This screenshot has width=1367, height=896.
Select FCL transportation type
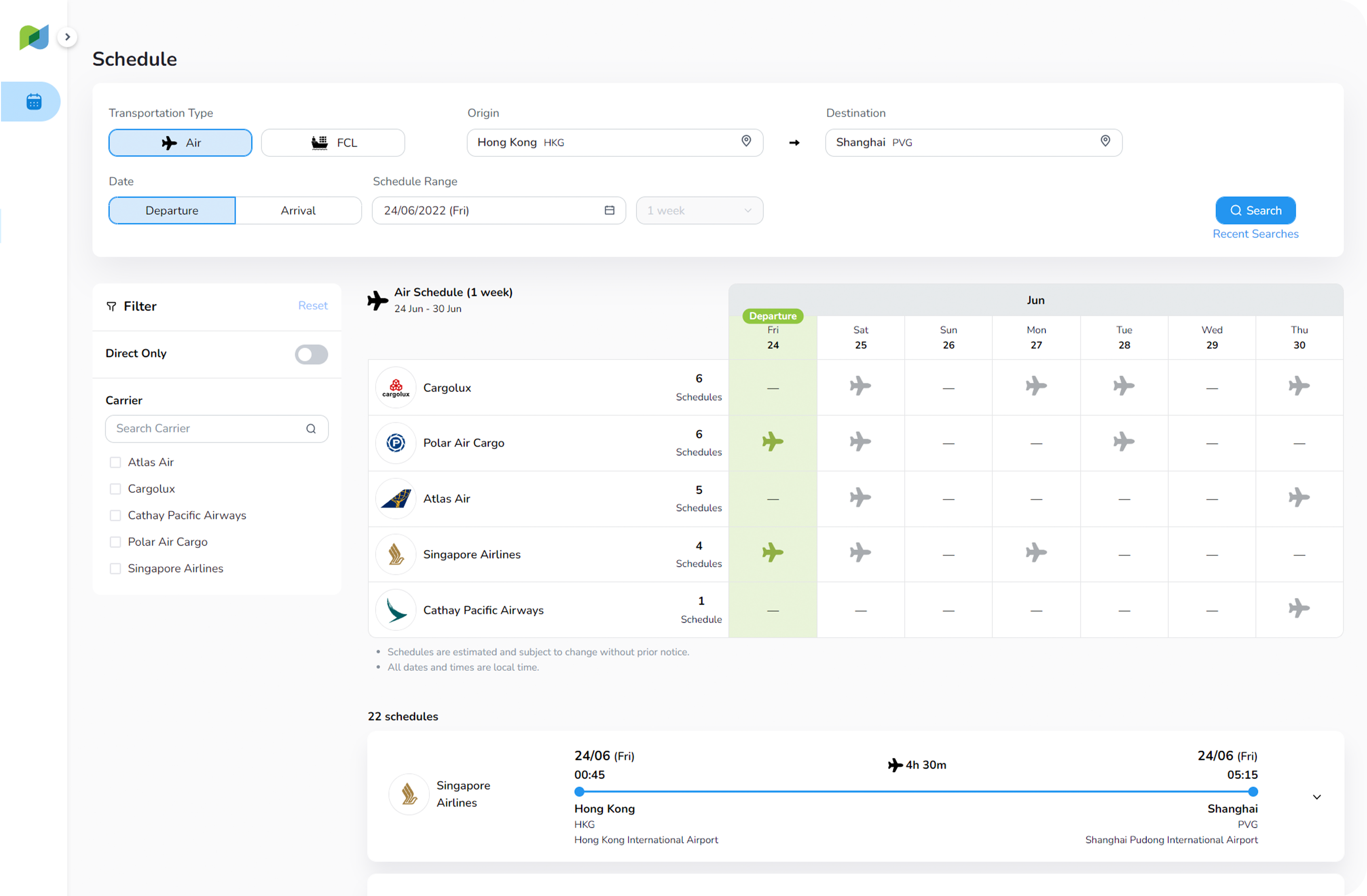[x=332, y=143]
